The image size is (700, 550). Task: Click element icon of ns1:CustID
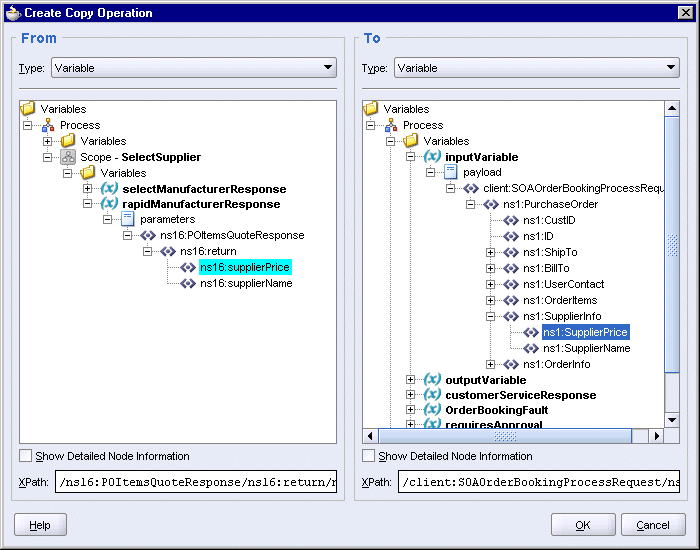(511, 221)
